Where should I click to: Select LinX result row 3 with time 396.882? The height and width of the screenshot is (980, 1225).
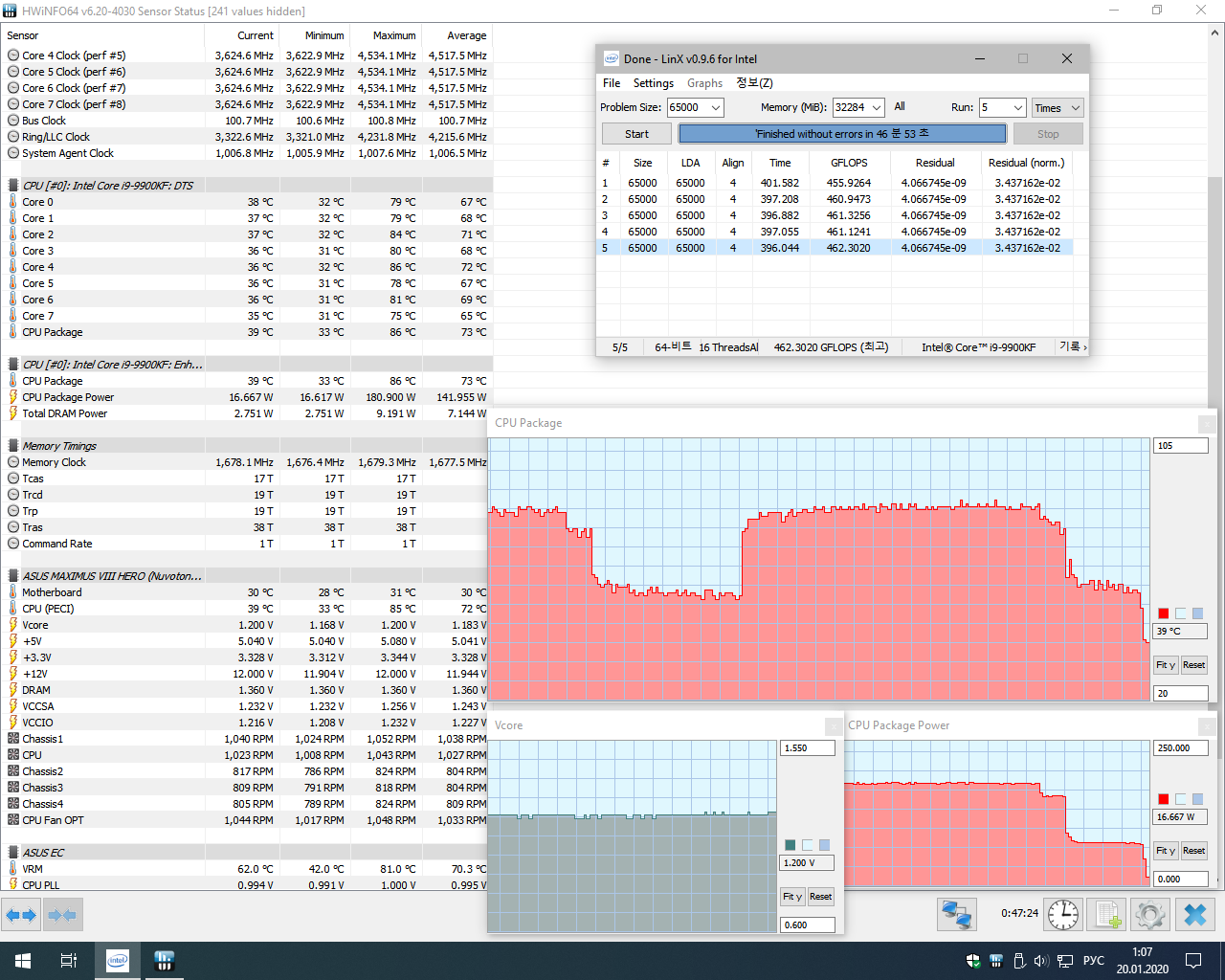(835, 215)
